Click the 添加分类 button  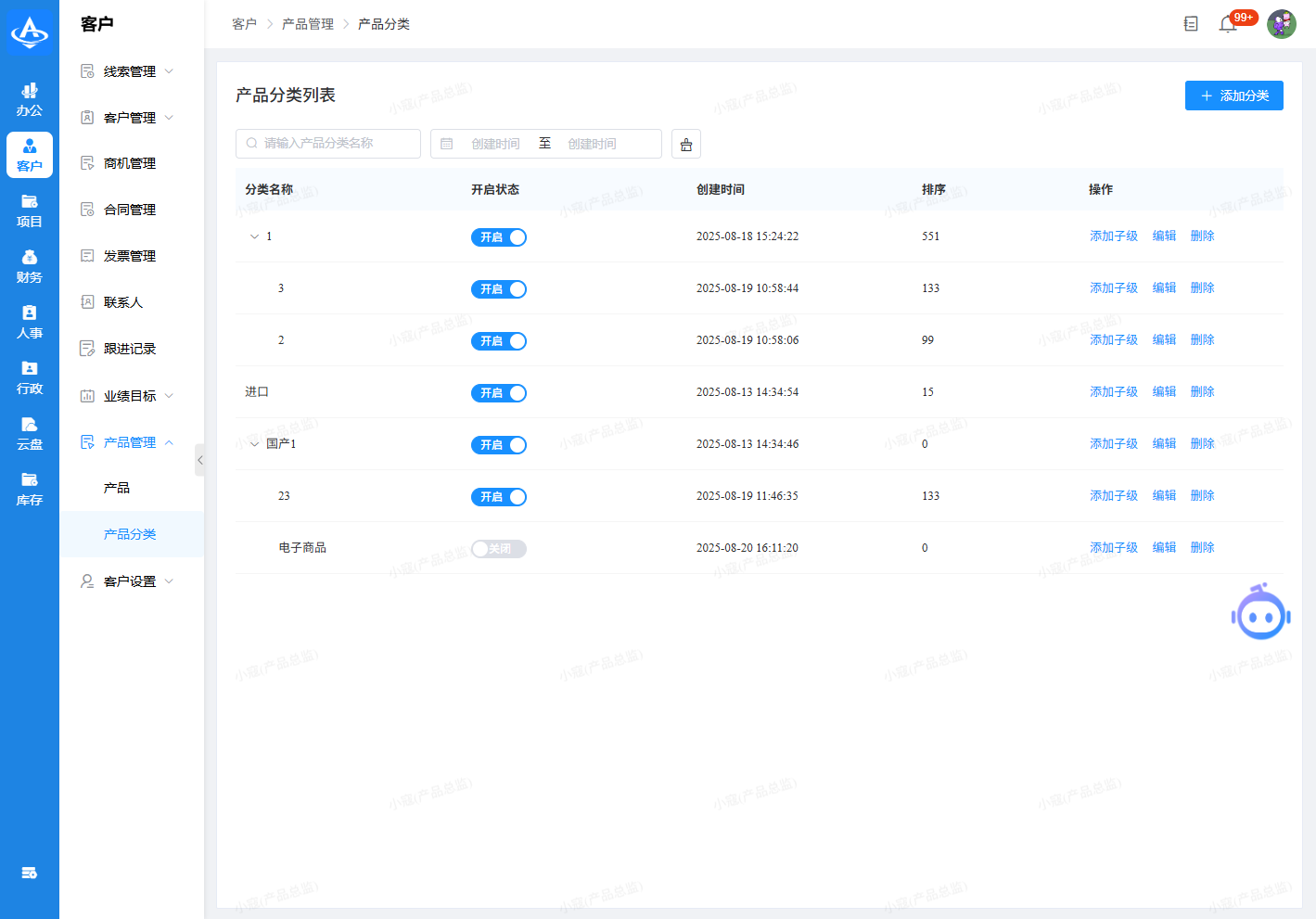(1233, 96)
